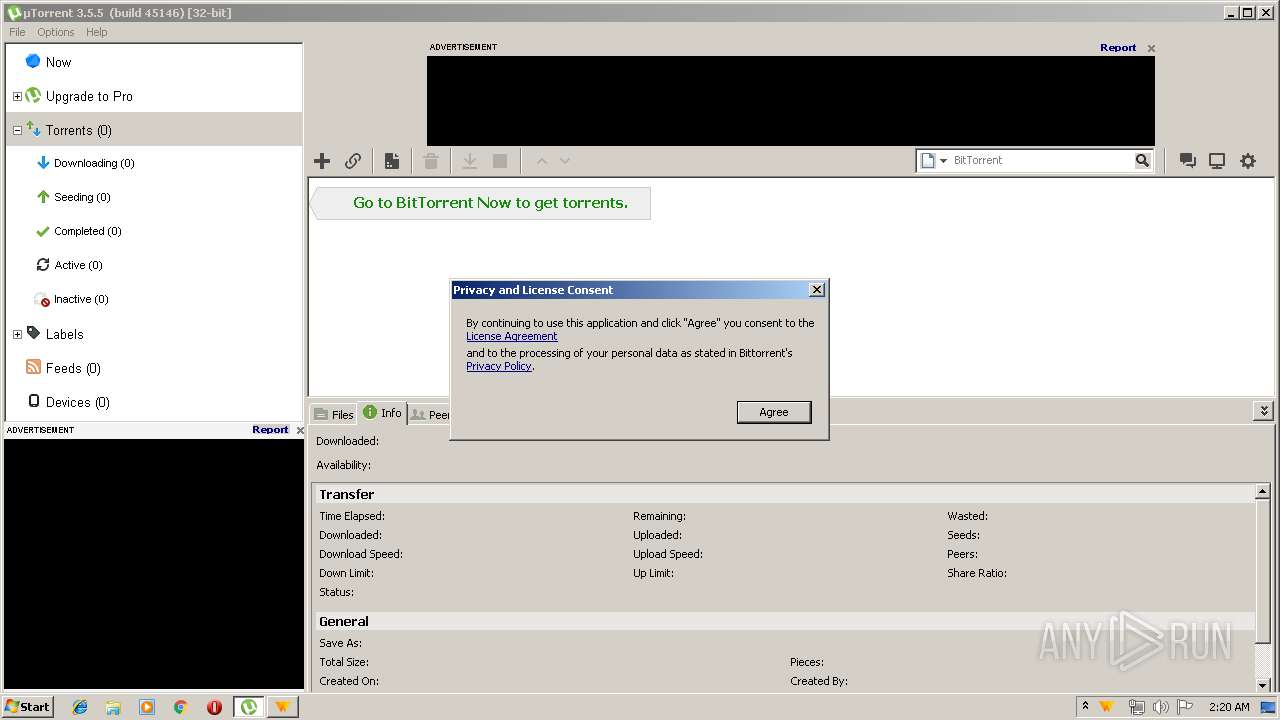Image resolution: width=1280 pixels, height=720 pixels.
Task: Select Torrents (0) category
Action: (x=154, y=130)
